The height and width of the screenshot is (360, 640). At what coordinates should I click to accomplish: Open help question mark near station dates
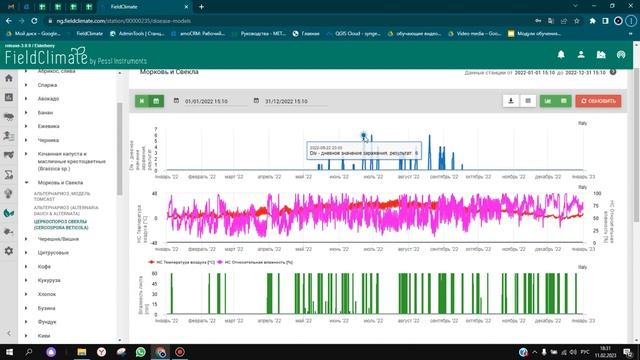[x=613, y=72]
